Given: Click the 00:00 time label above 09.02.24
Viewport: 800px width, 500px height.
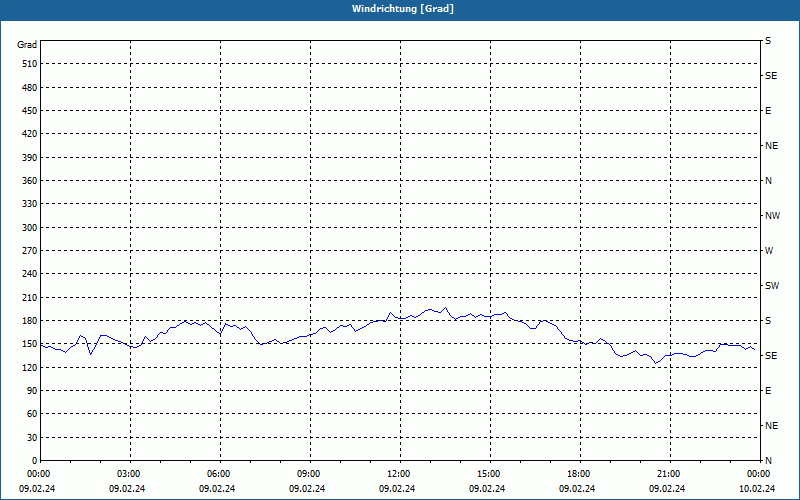Looking at the screenshot, I should (x=40, y=474).
